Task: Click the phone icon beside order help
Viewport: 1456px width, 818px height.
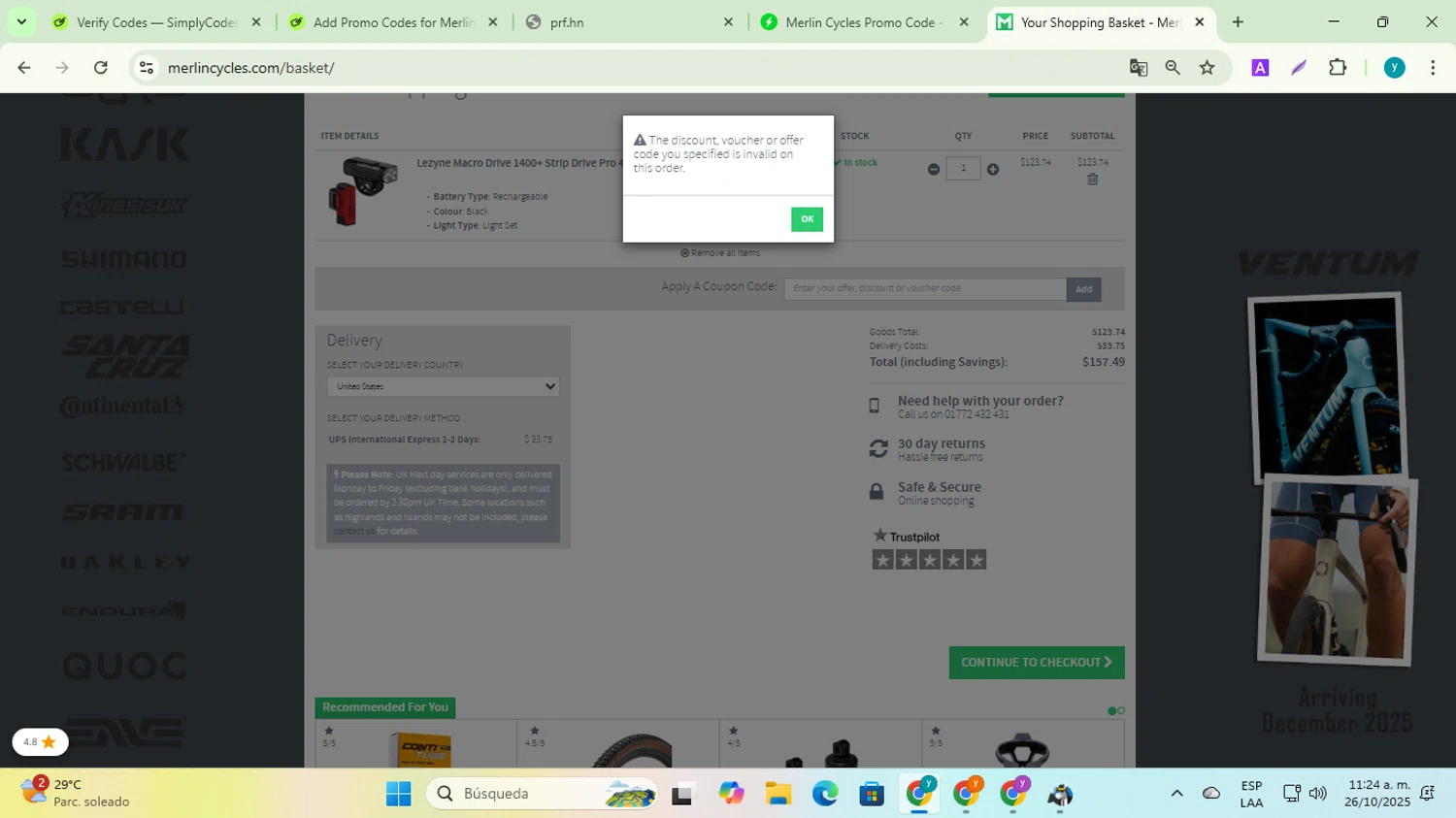Action: tap(875, 407)
